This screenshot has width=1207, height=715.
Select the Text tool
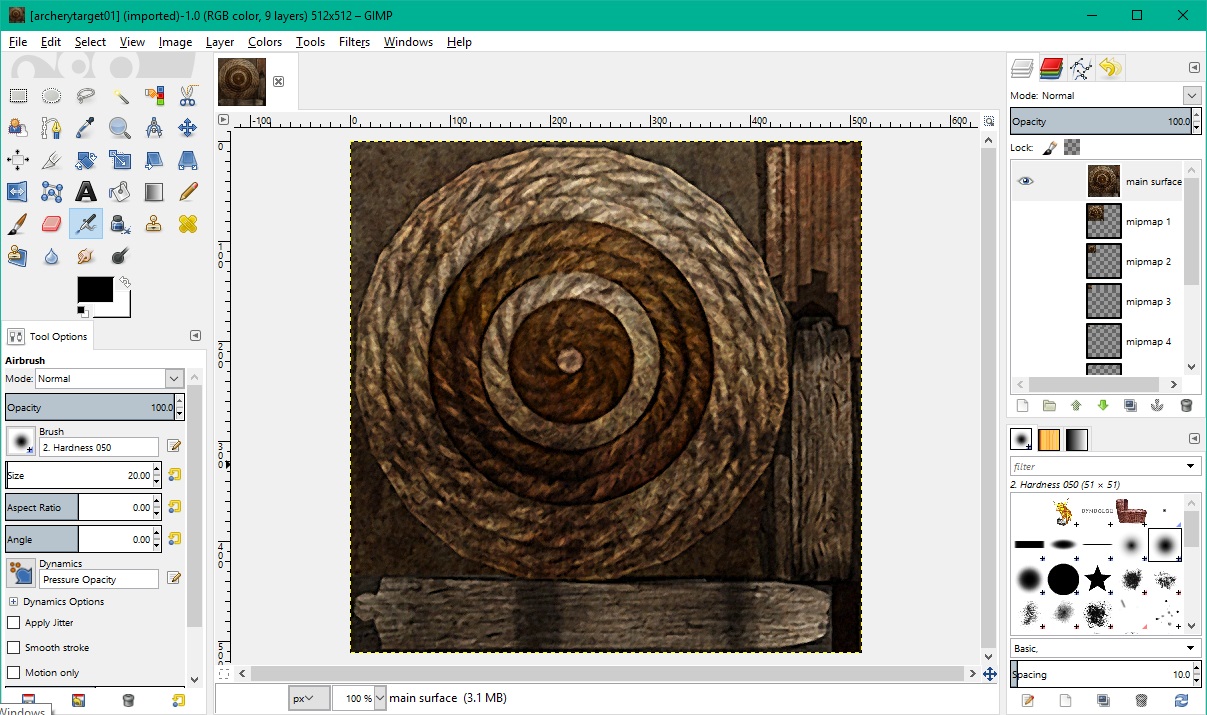(x=86, y=192)
